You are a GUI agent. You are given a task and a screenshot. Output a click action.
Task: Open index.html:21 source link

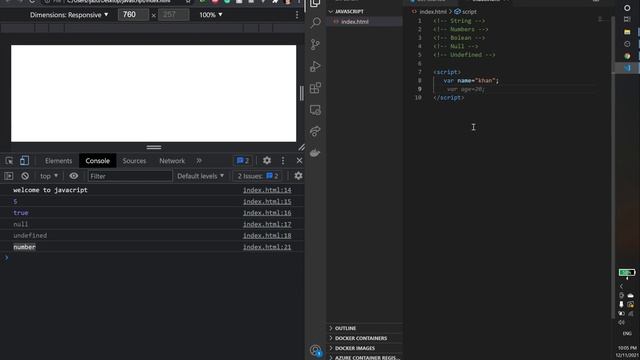[267, 247]
